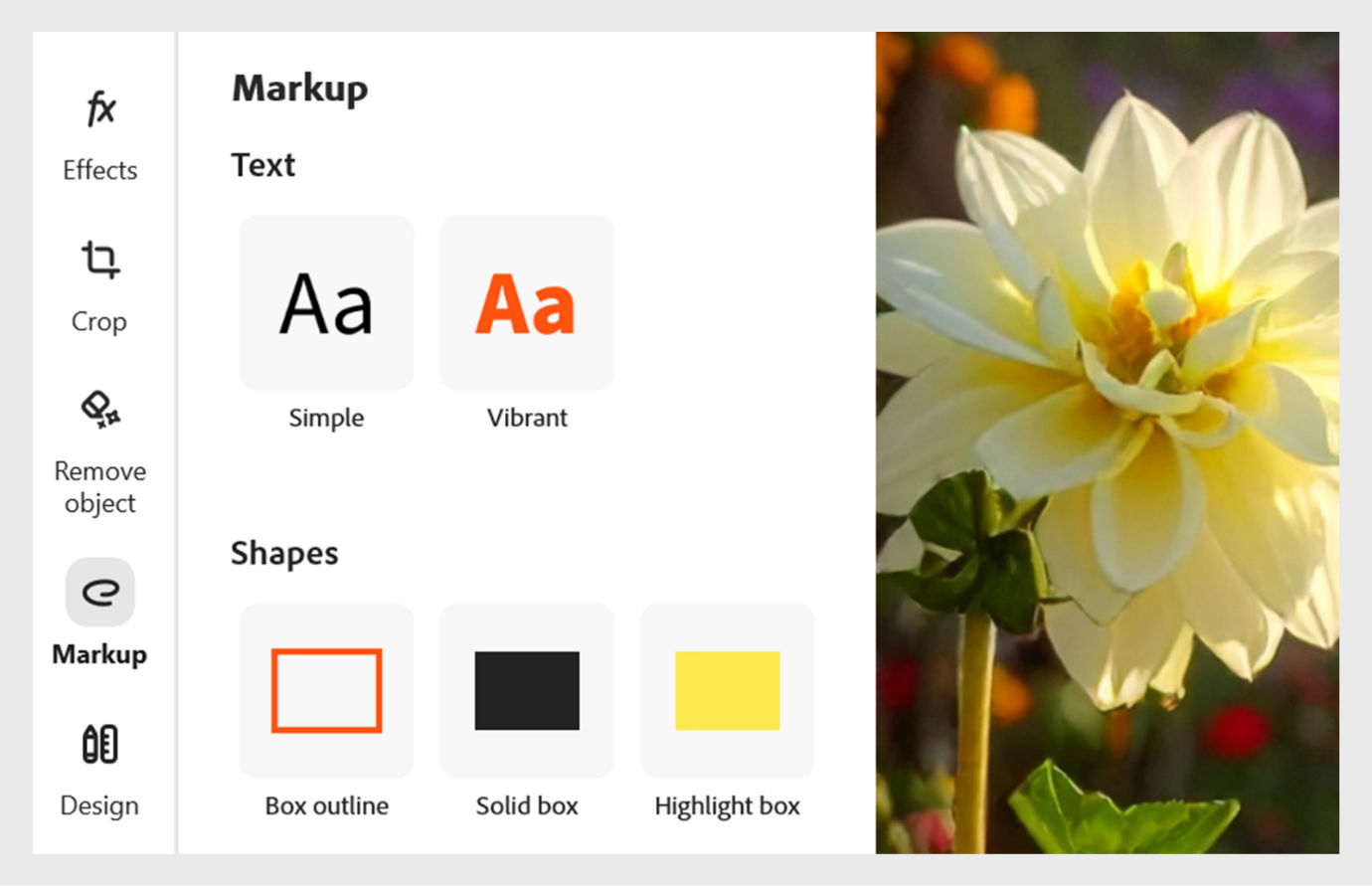Add a Box outline shape
Viewport: 1372px width, 886px height.
(x=326, y=689)
